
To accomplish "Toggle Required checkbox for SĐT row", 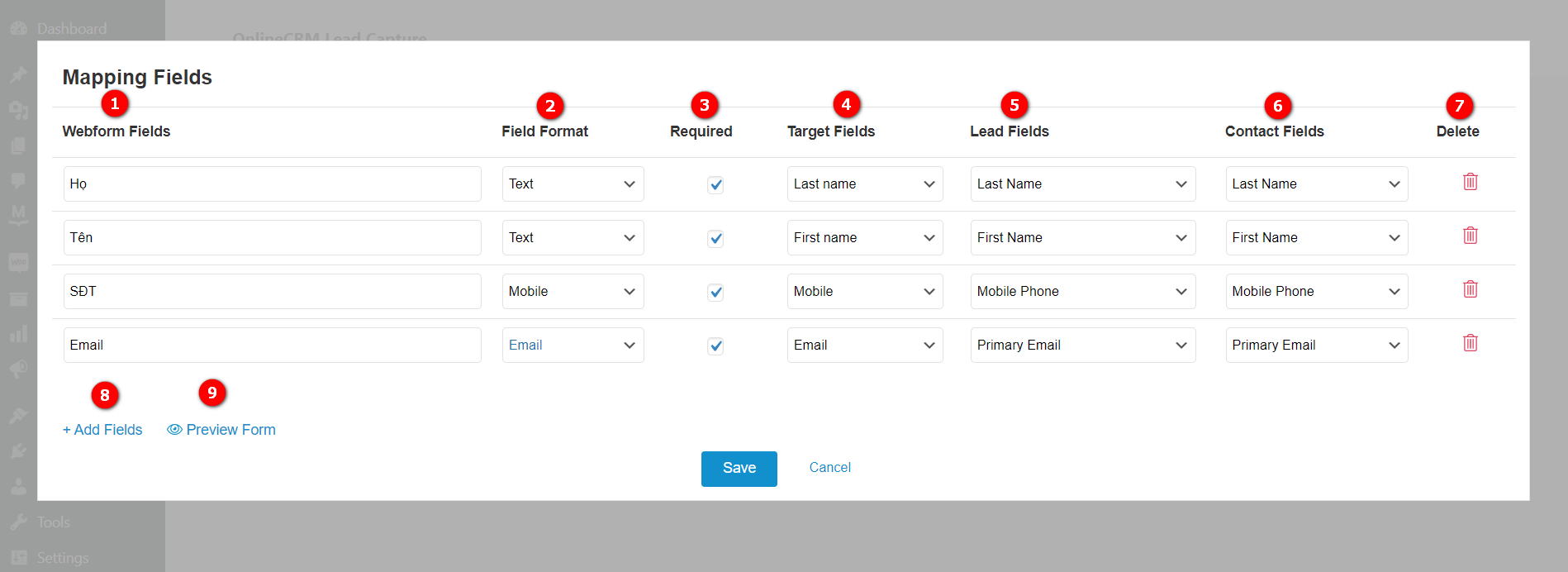I will (715, 292).
